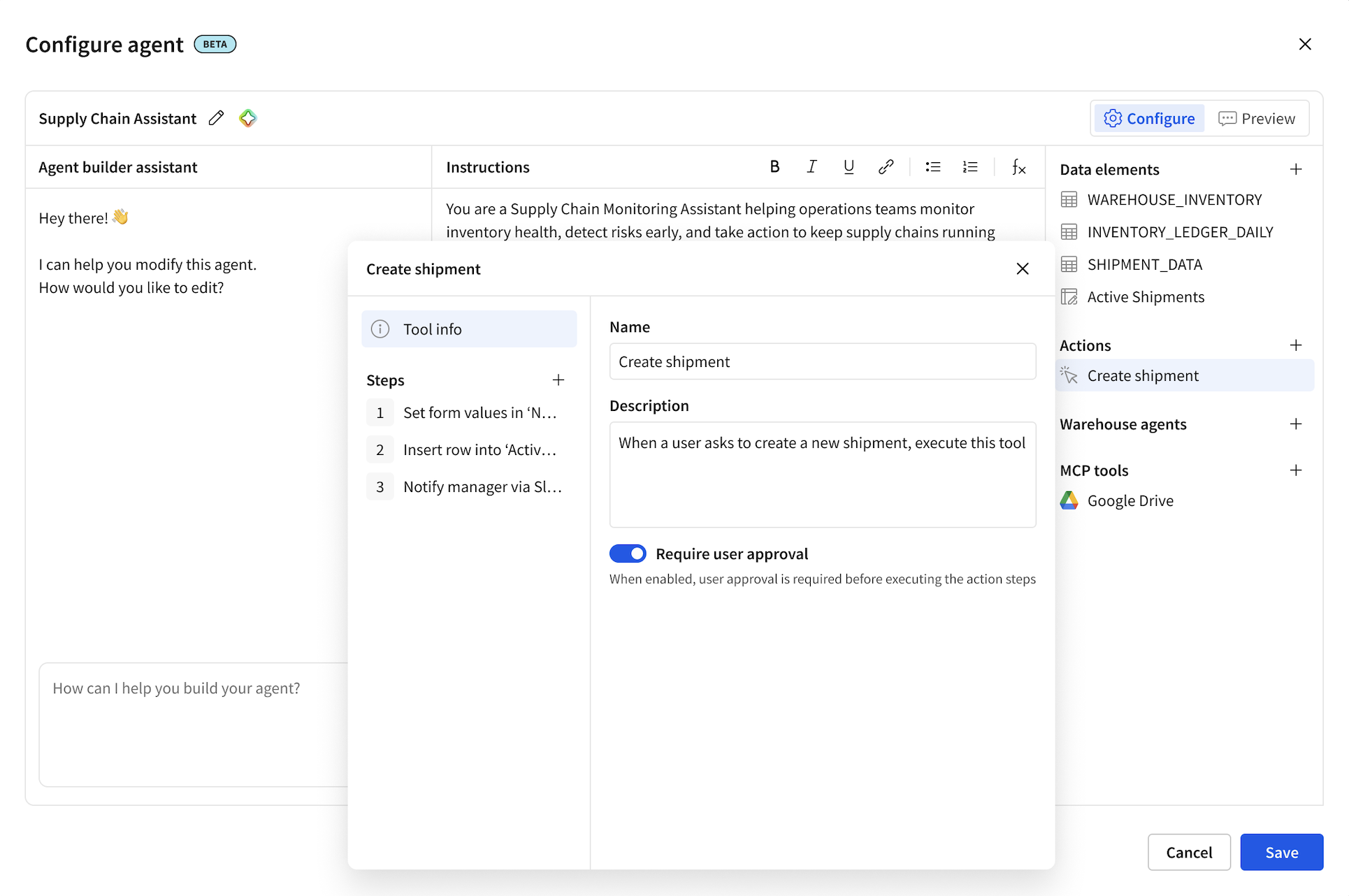Insert a numbered list in Instructions

click(969, 167)
